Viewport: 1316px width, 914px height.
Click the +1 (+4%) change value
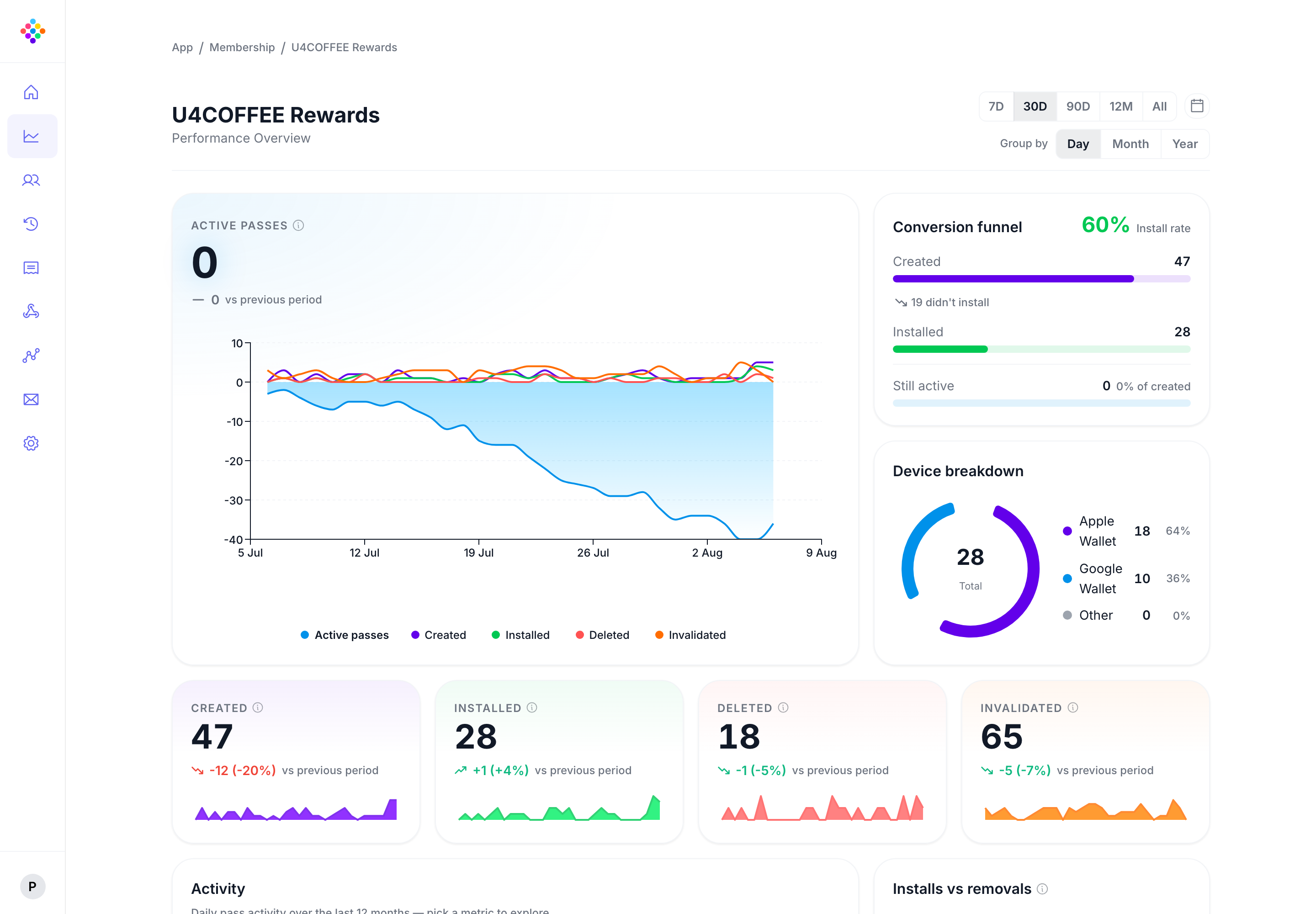pyautogui.click(x=500, y=770)
